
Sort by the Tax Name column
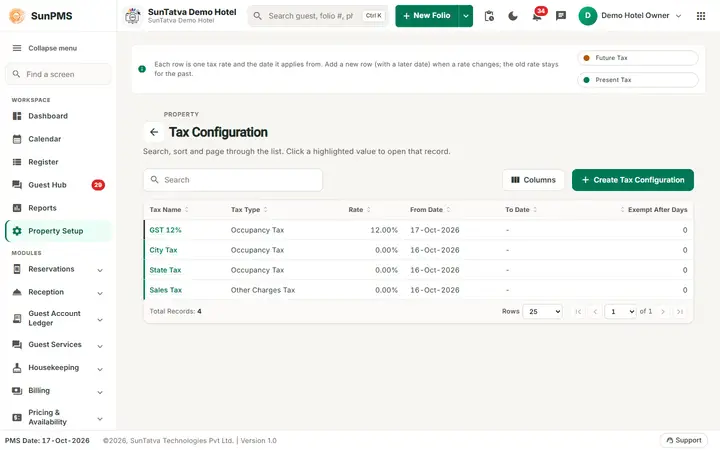point(169,210)
